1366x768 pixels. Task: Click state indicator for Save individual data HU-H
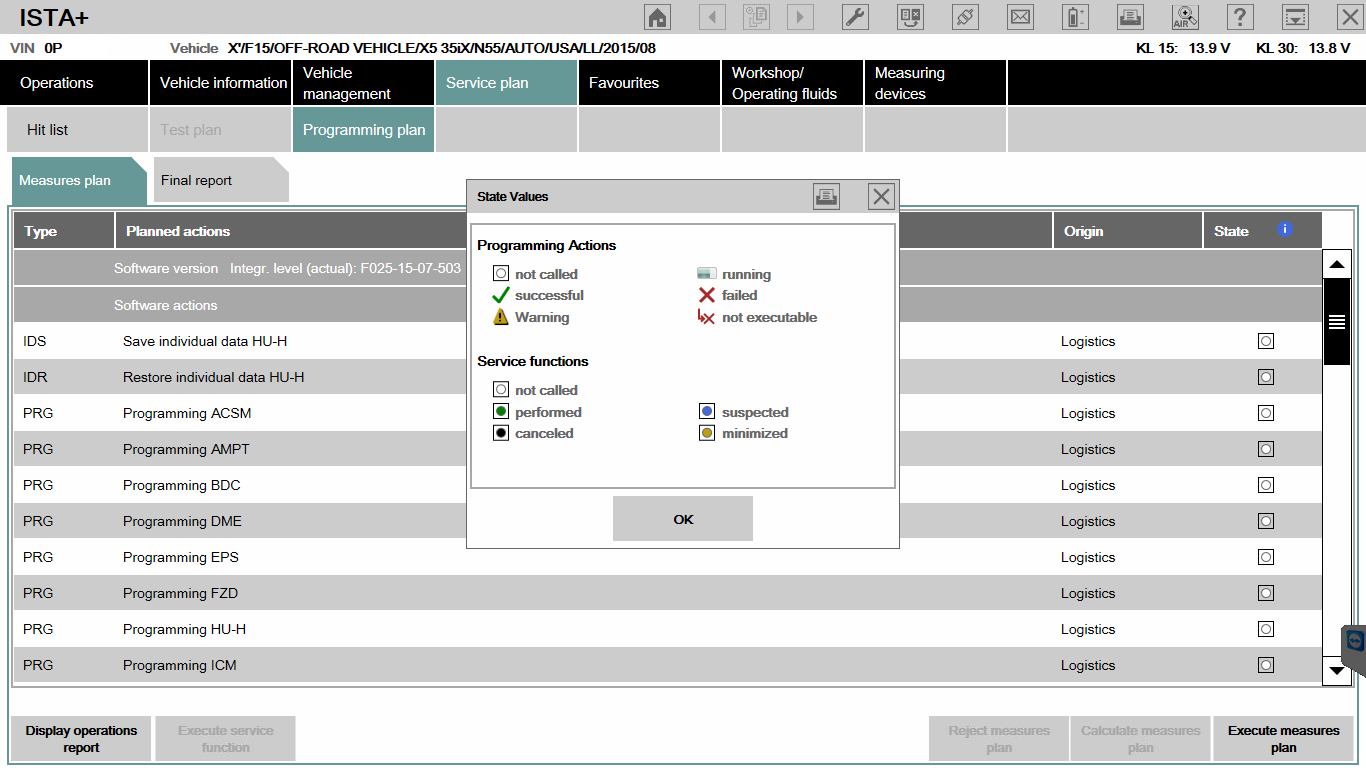pyautogui.click(x=1266, y=341)
